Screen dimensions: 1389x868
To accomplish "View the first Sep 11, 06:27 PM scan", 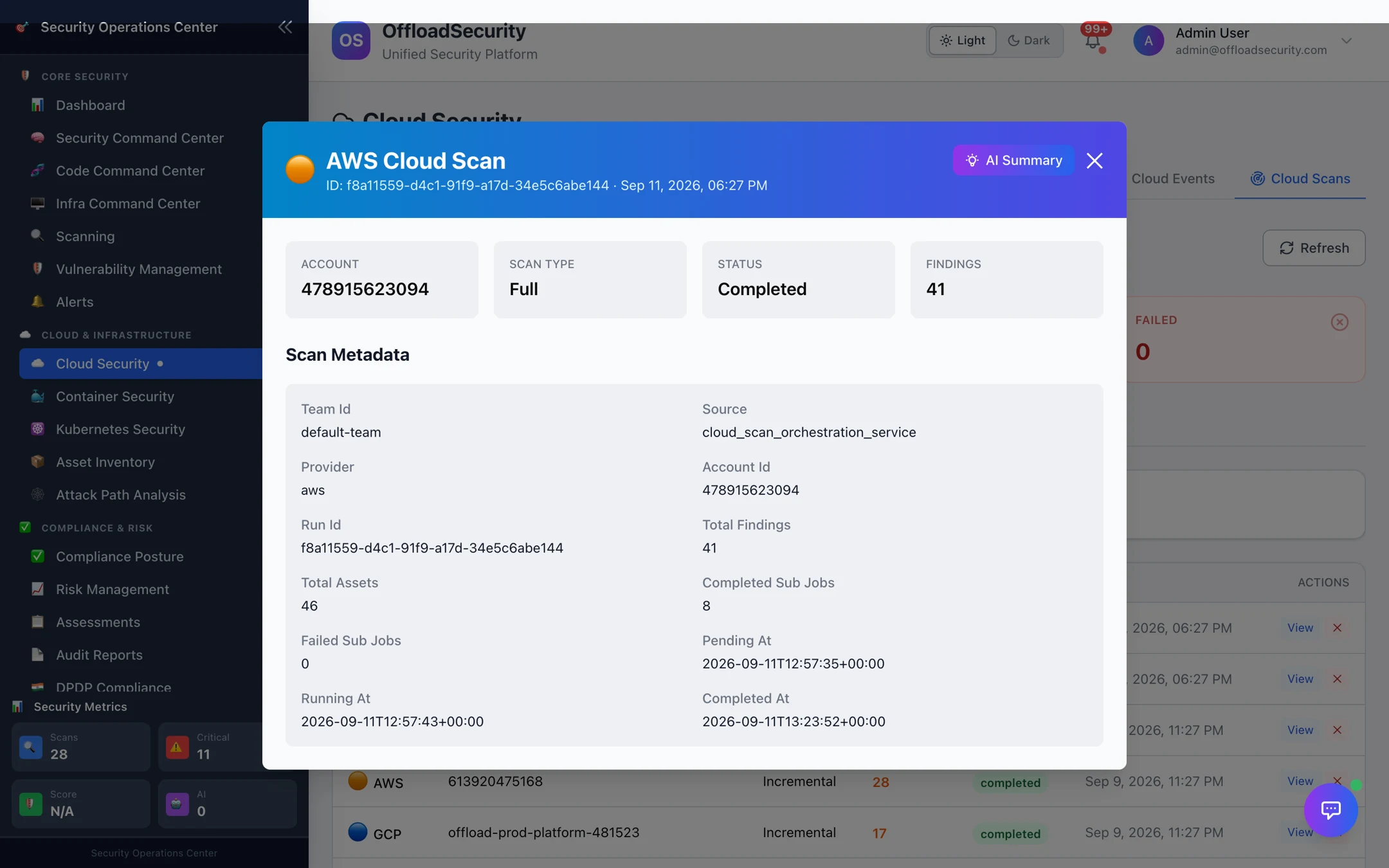I will click(x=1300, y=628).
